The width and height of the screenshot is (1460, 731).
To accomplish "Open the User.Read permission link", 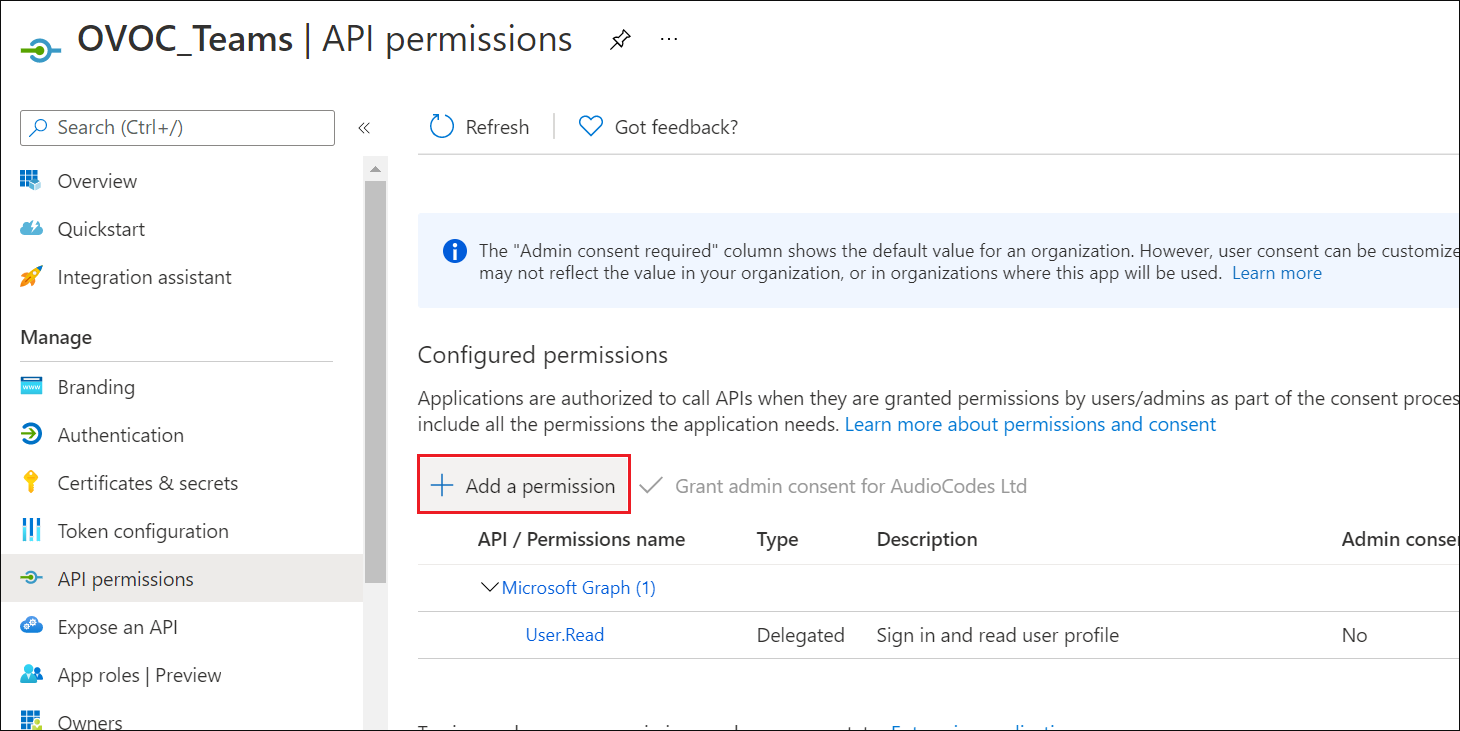I will tap(565, 635).
